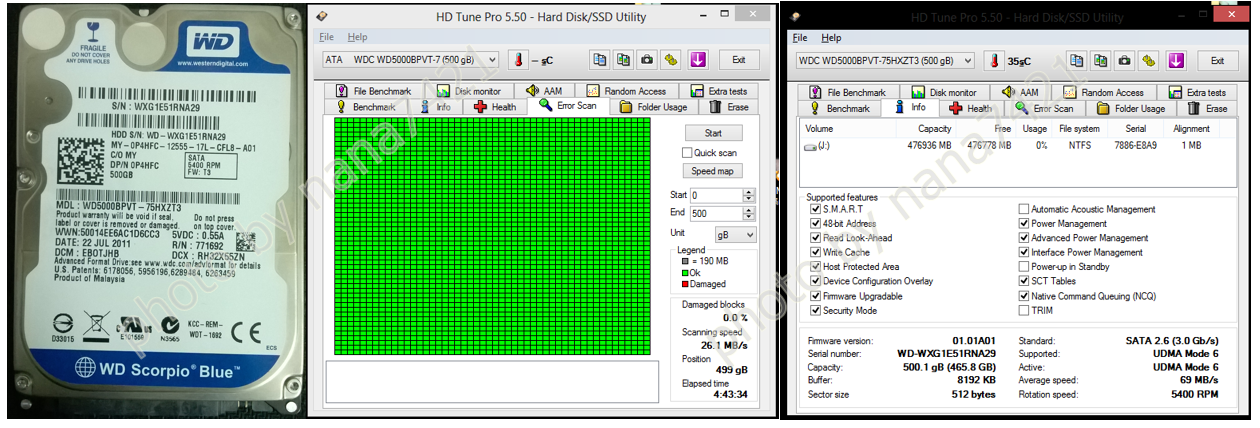Open the Unit gB dropdown
The image size is (1260, 428).
pos(735,234)
